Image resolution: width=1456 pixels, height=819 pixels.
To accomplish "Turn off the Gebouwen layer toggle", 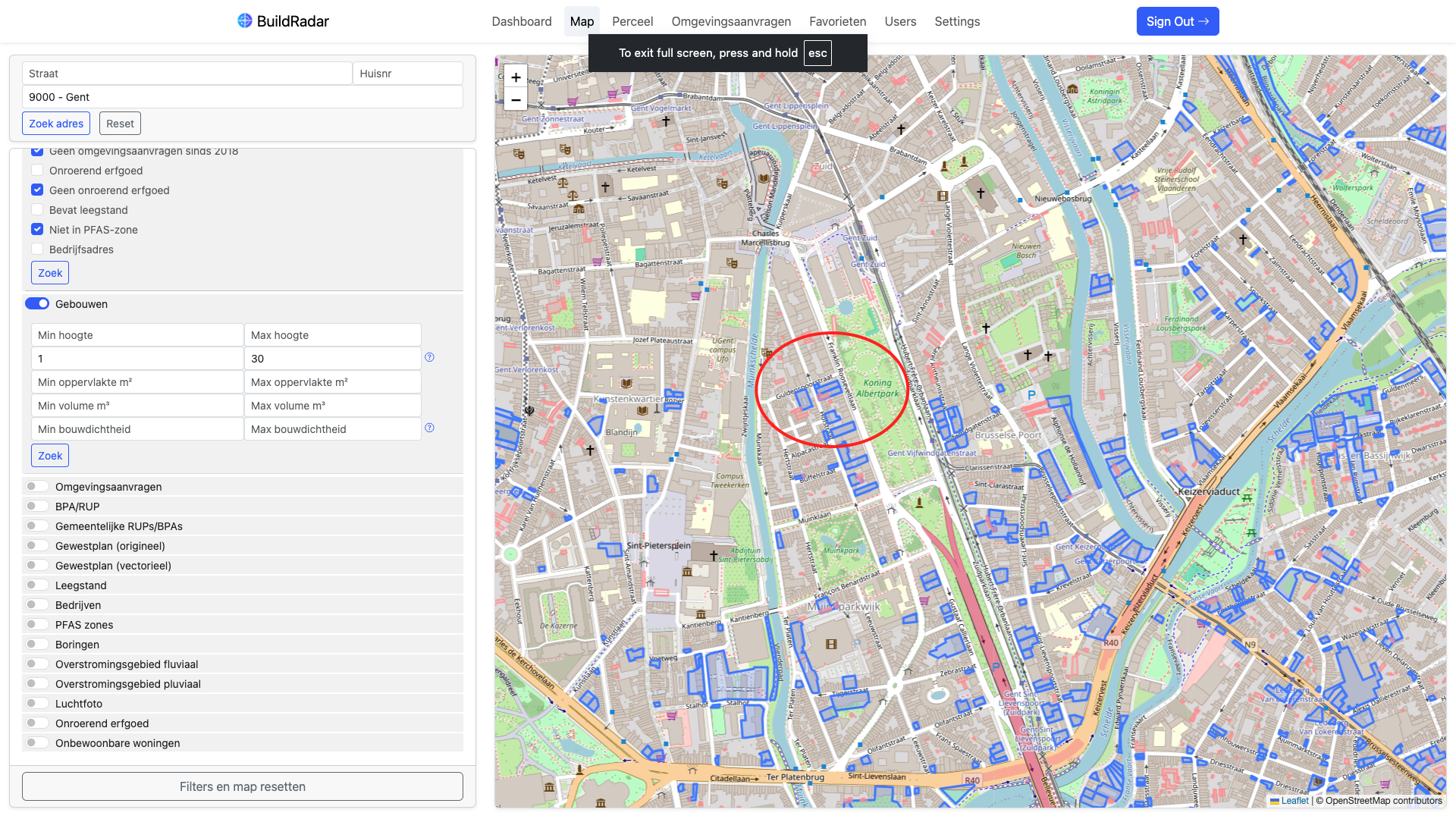I will [37, 304].
